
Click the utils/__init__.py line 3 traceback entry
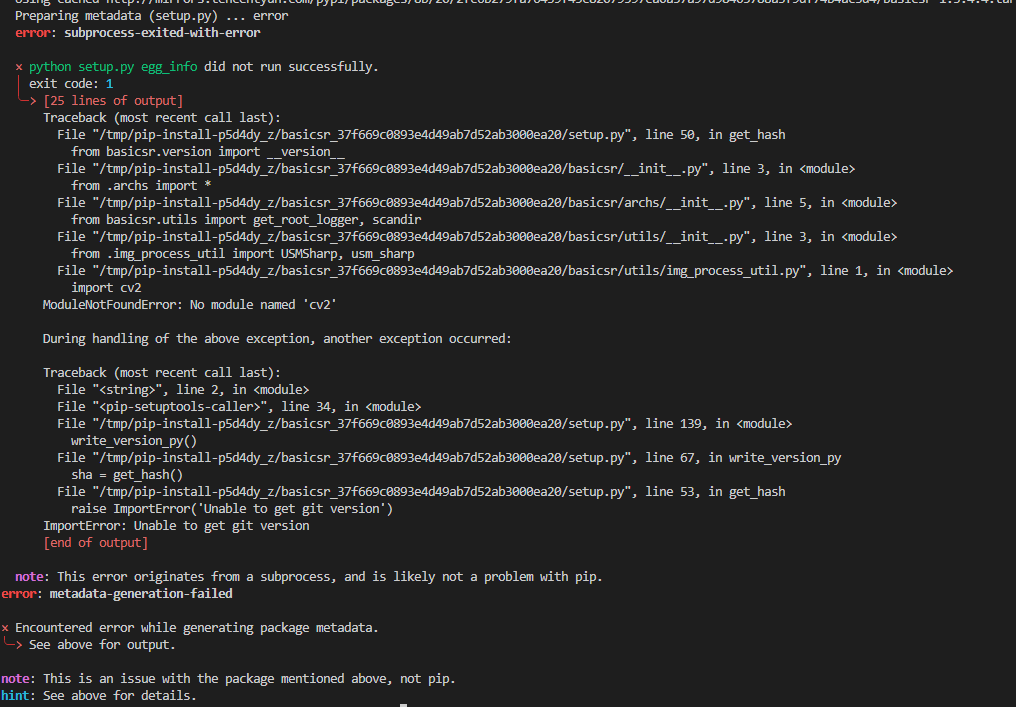click(x=477, y=237)
